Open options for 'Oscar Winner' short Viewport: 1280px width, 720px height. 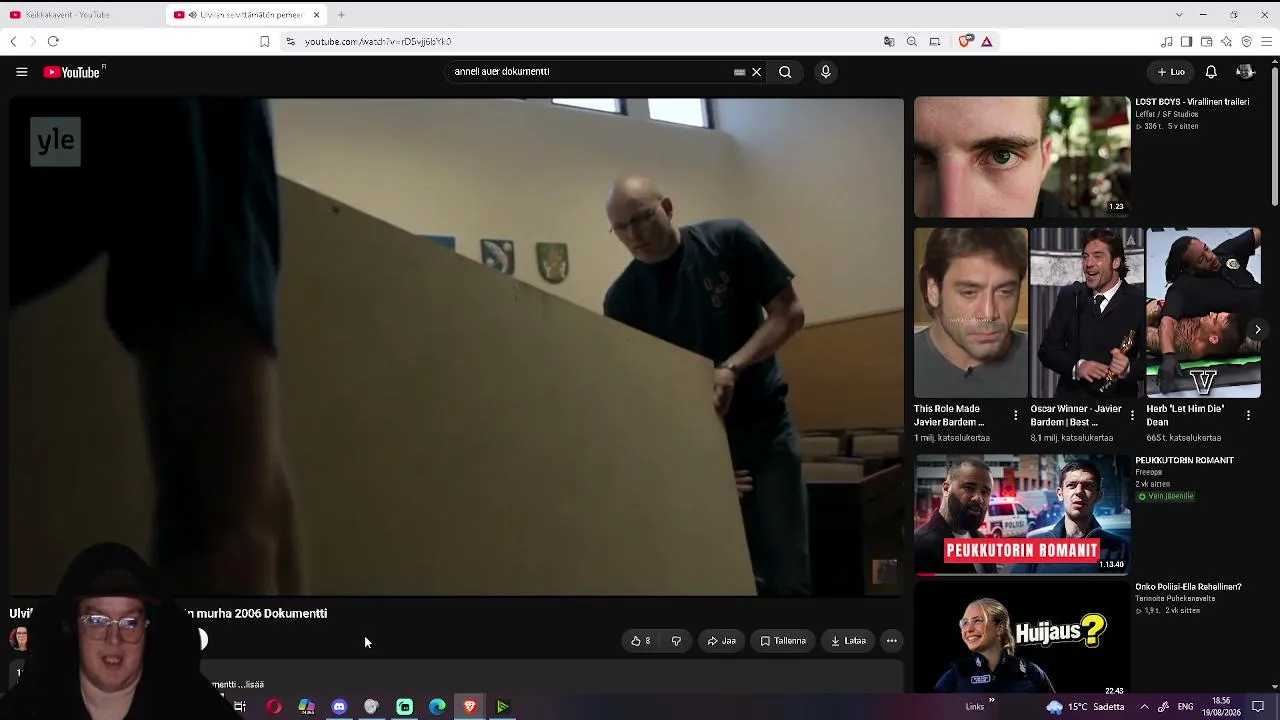pos(1132,415)
